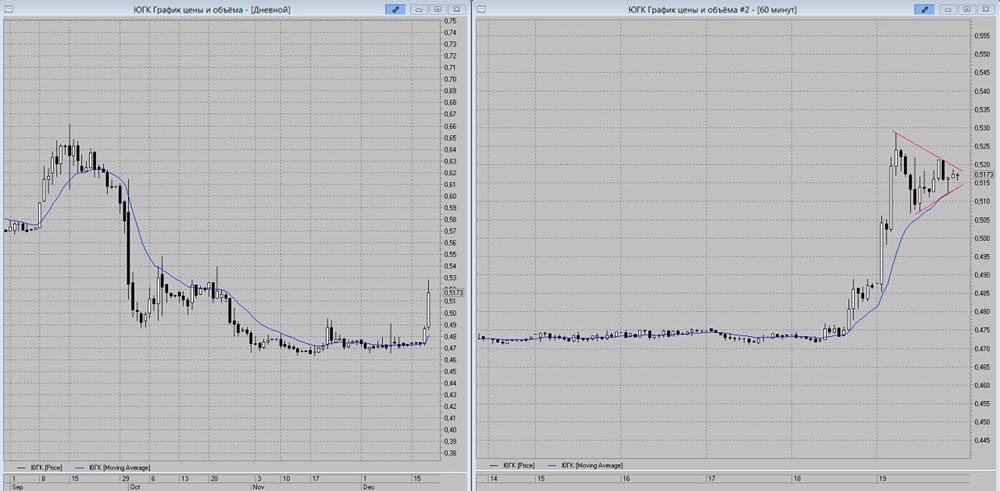Click the Oct label on the daily time axis
Image resolution: width=1000 pixels, height=491 pixels.
tap(133, 487)
